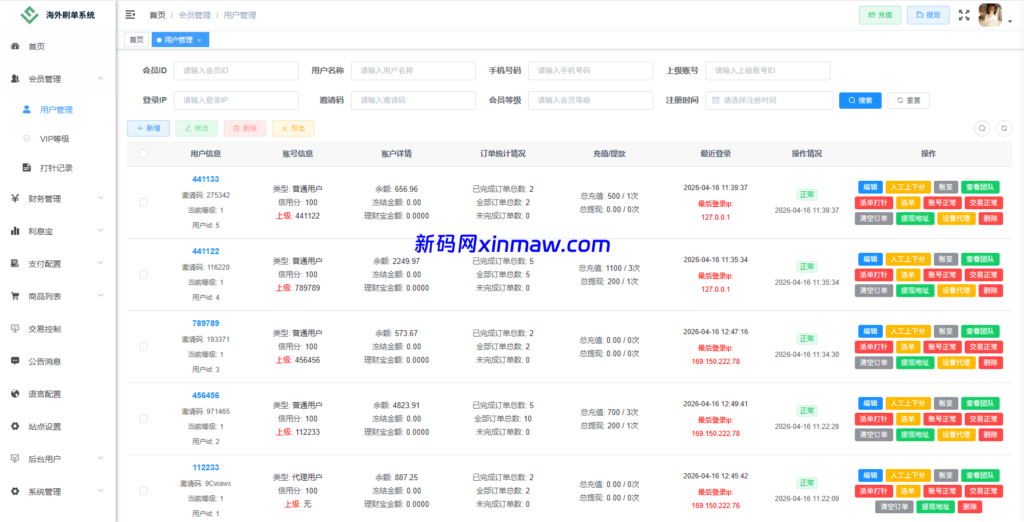Viewport: 1024px width, 522px height.
Task: Click the 充值 button in the top bar
Action: coord(880,15)
